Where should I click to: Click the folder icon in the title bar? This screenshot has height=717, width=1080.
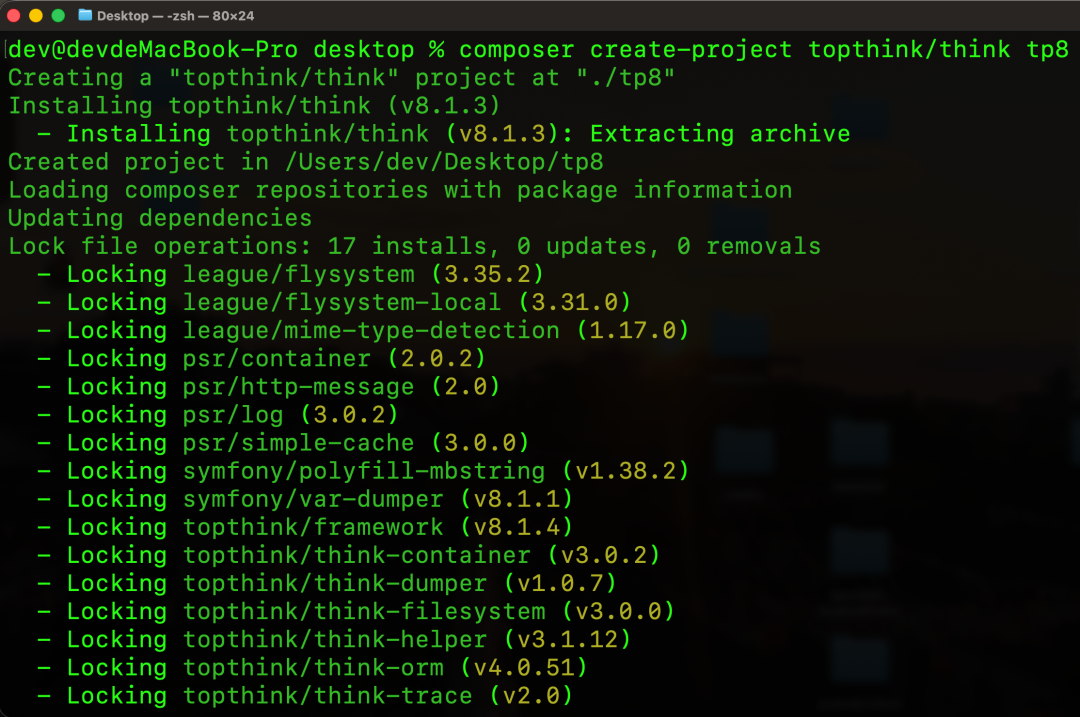85,15
